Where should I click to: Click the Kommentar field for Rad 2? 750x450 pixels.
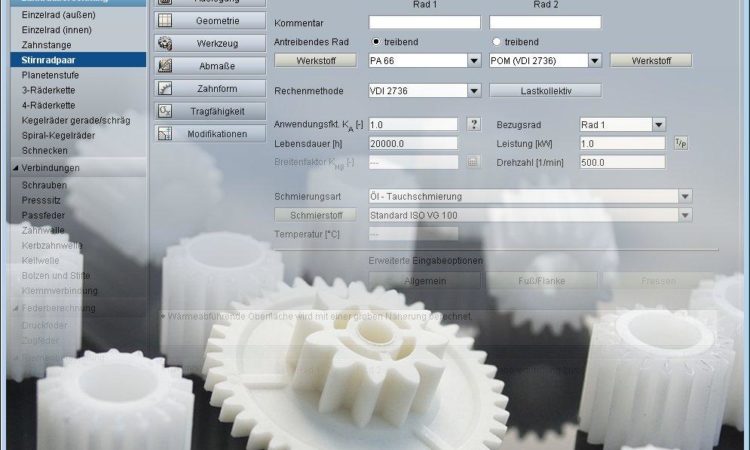(545, 22)
